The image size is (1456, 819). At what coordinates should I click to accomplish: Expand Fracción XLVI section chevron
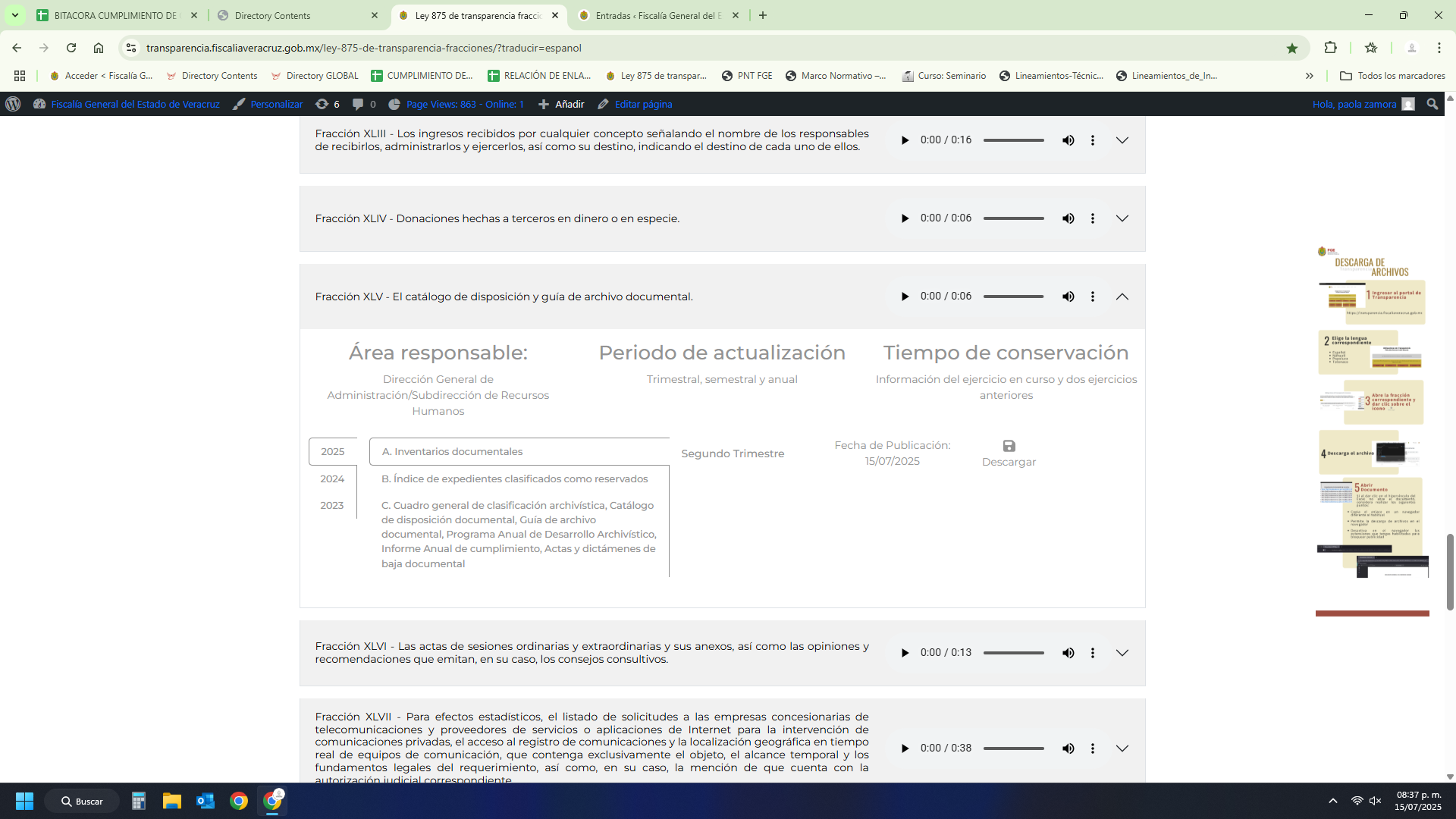pos(1122,653)
